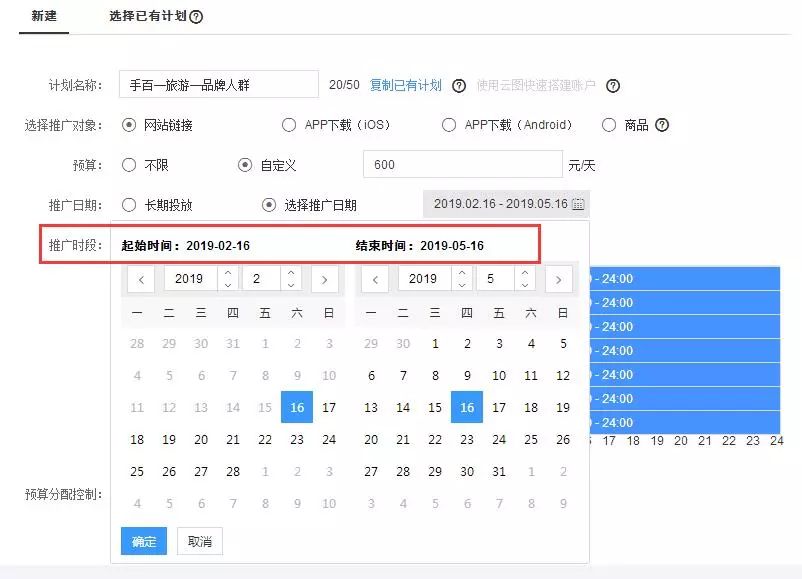Image resolution: width=802 pixels, height=579 pixels.
Task: Go to next month in left calendar
Action: (x=324, y=279)
